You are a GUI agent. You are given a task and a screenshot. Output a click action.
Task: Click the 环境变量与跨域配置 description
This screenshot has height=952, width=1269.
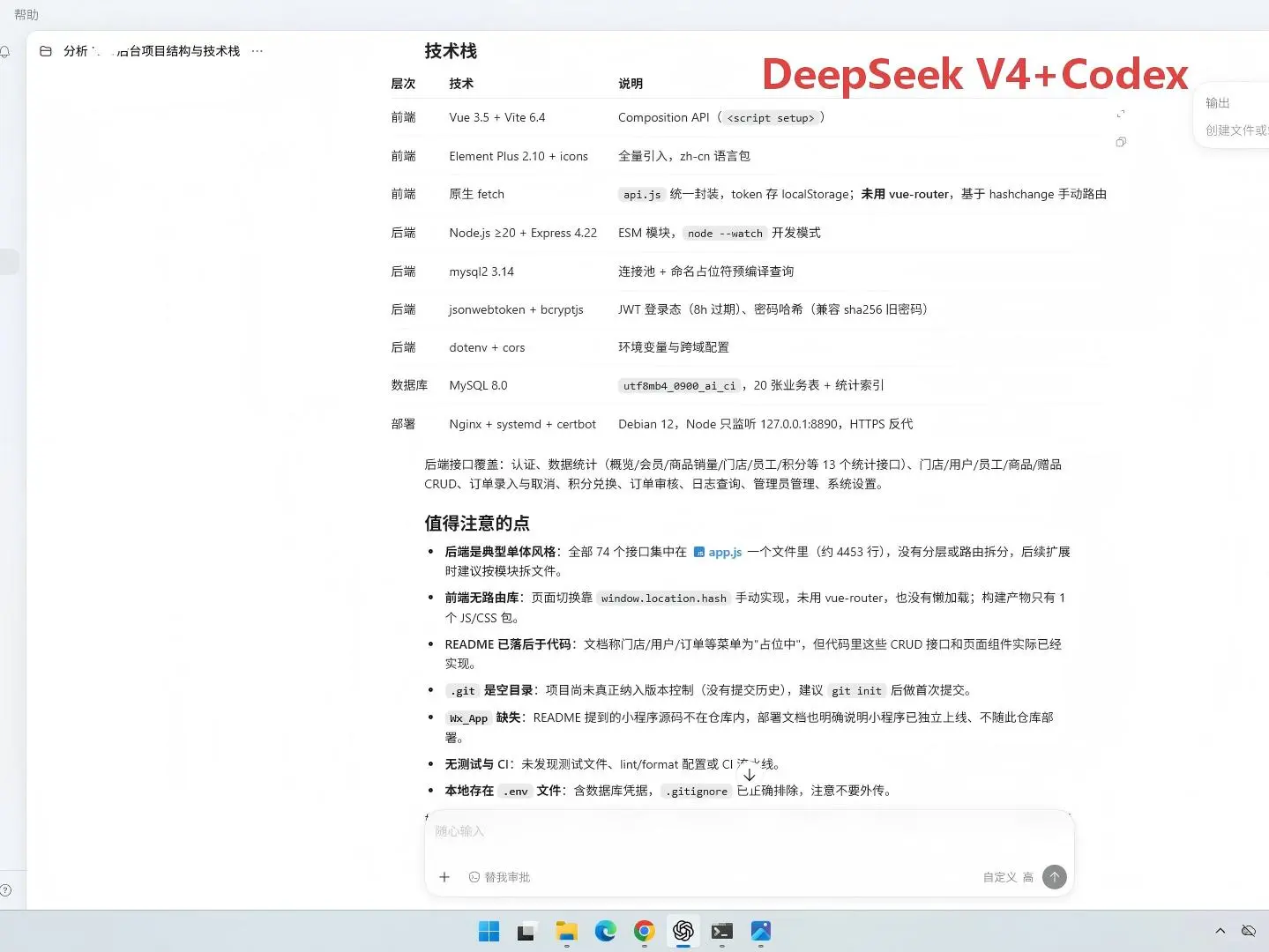tap(674, 347)
